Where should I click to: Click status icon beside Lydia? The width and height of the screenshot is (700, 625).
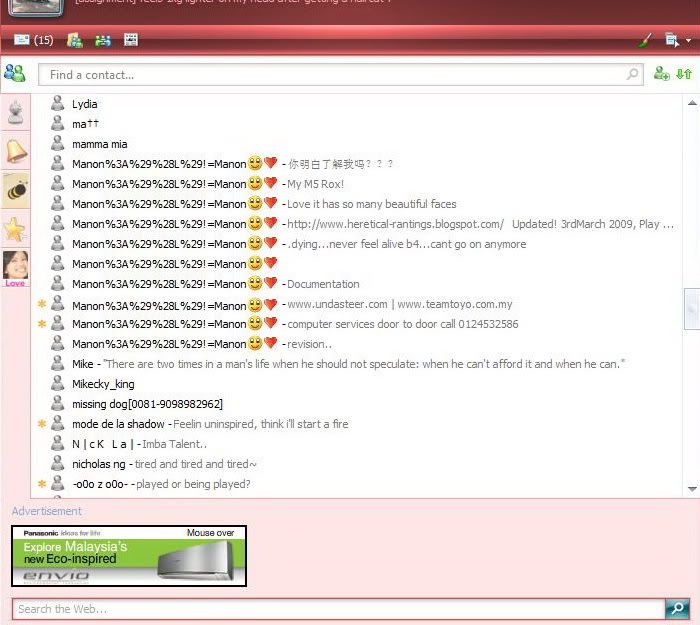[57, 103]
